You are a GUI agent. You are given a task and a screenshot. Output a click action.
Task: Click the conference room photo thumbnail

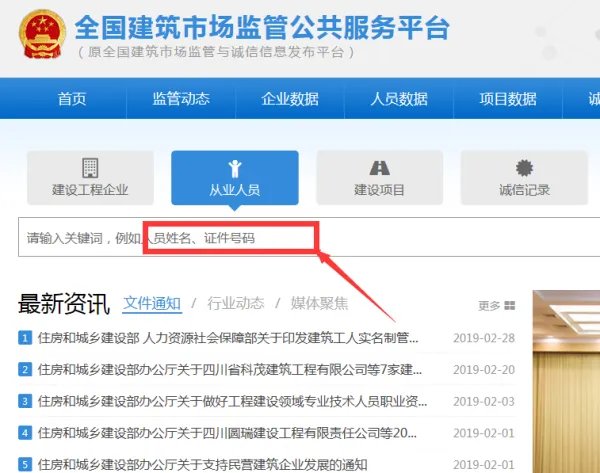(x=566, y=382)
